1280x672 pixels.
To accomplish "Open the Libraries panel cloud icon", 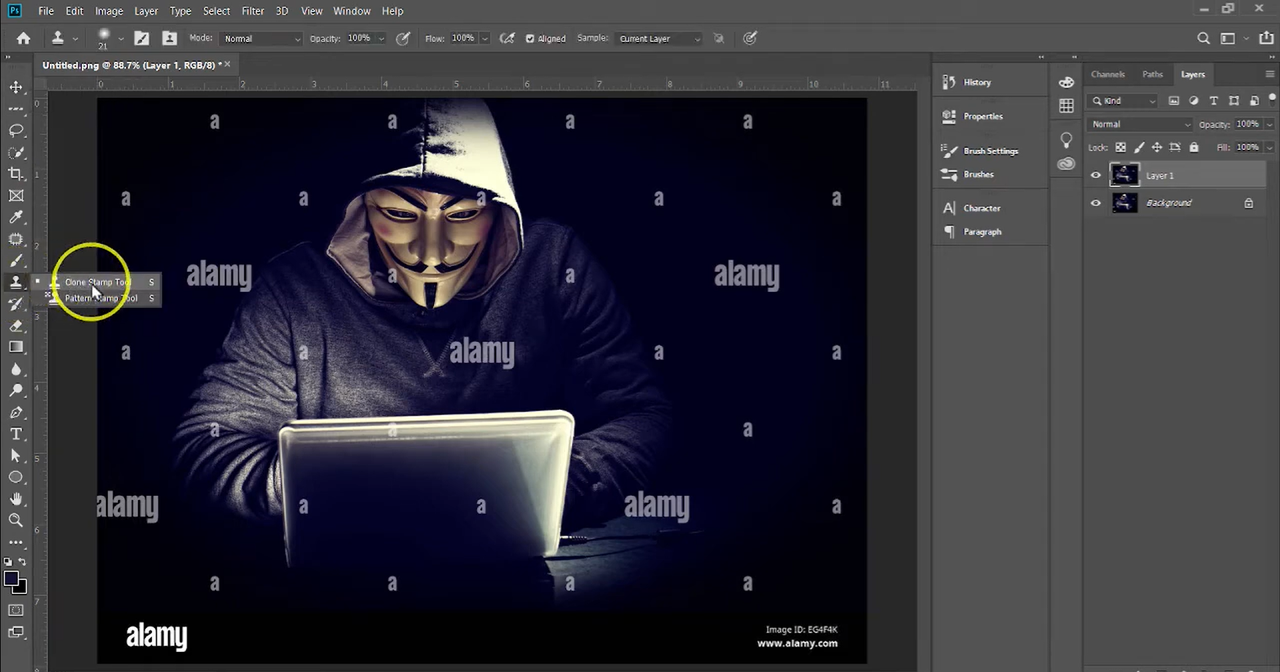I will pos(1066,164).
